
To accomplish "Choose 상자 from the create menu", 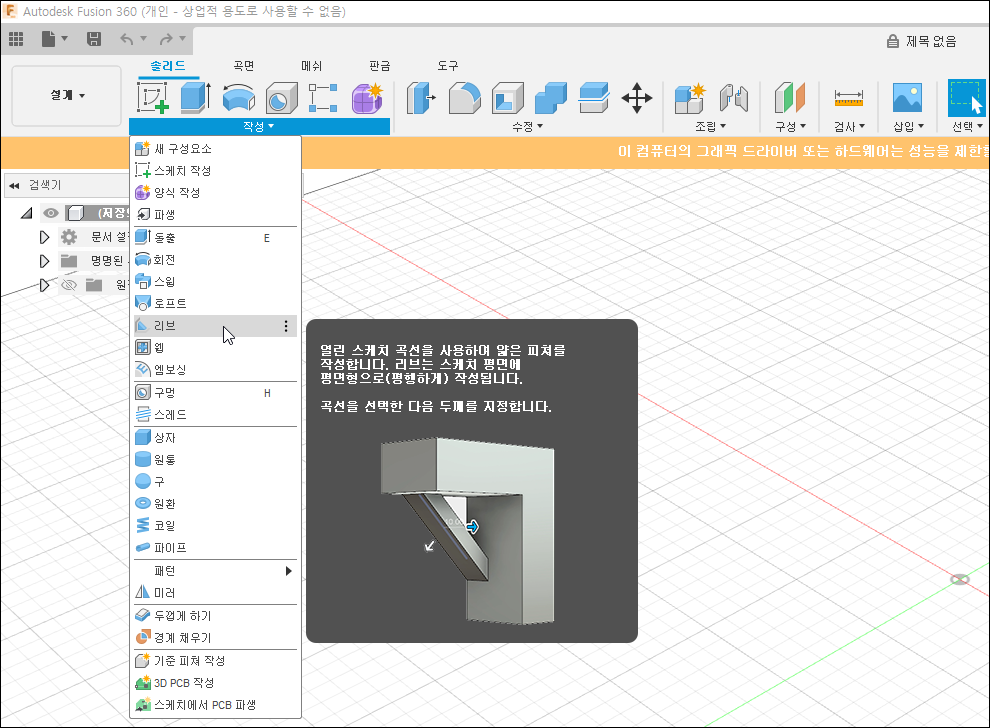I will tap(215, 438).
